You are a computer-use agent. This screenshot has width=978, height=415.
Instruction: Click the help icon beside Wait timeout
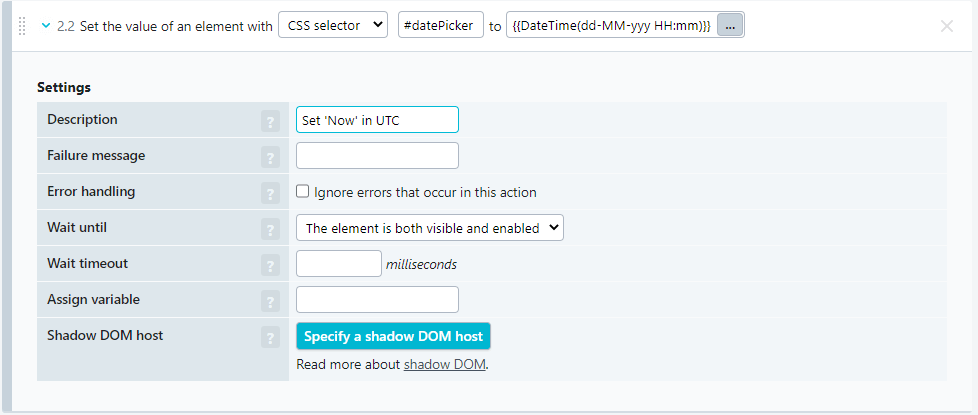(270, 265)
